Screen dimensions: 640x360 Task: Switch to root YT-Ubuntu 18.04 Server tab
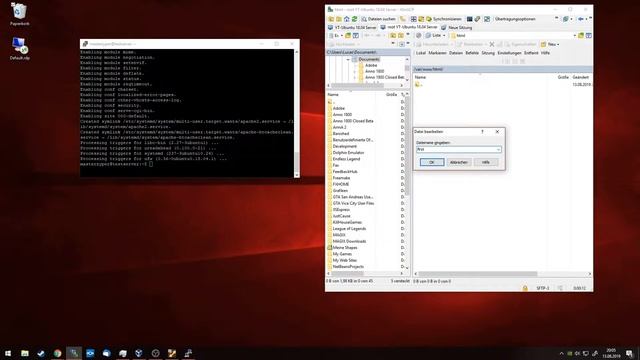pyautogui.click(x=409, y=27)
